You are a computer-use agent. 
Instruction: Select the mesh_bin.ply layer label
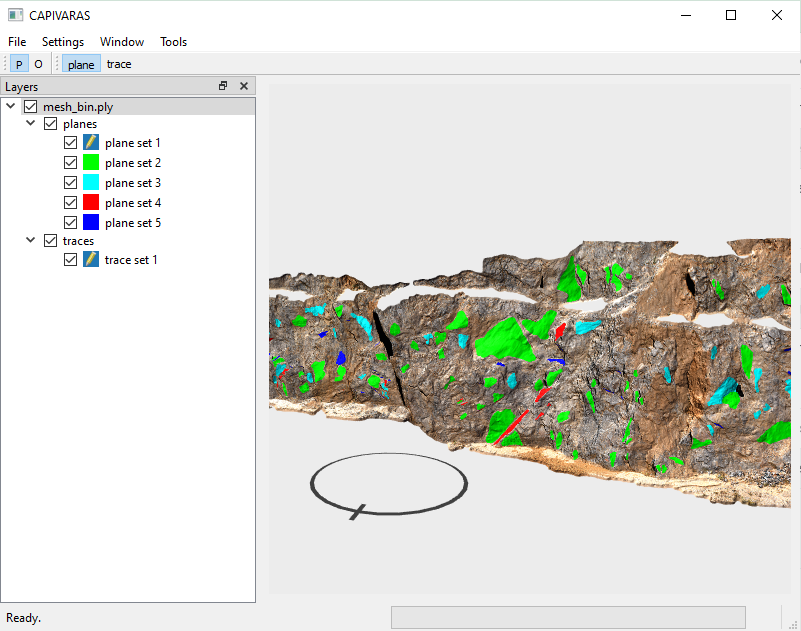click(x=78, y=107)
